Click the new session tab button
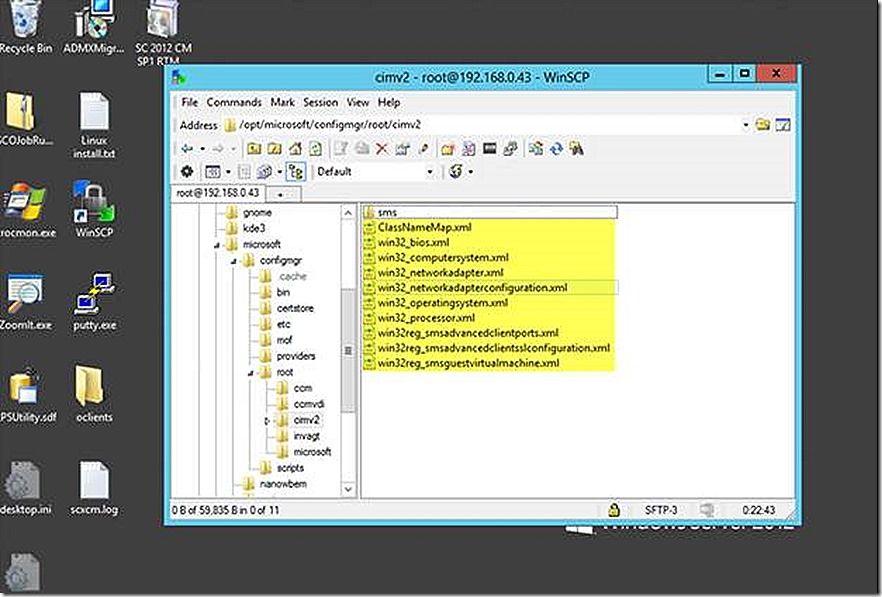 click(x=283, y=195)
